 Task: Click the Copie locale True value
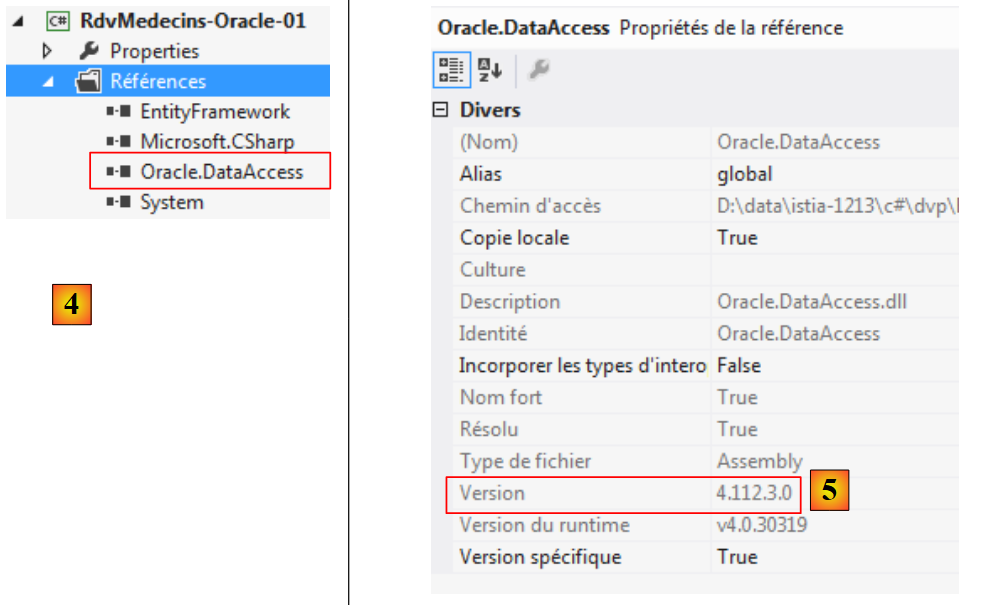(737, 238)
